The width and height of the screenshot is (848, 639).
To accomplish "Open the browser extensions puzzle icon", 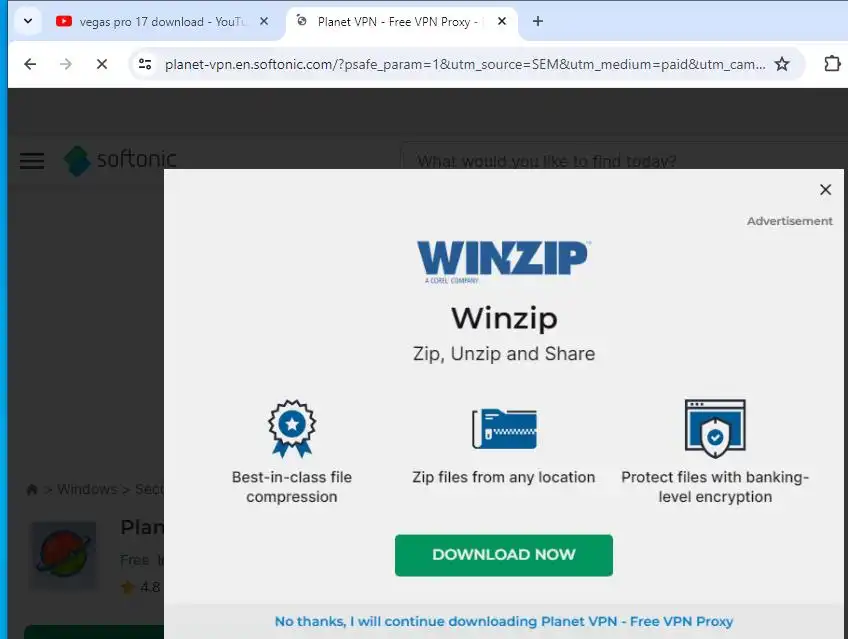I will (832, 64).
